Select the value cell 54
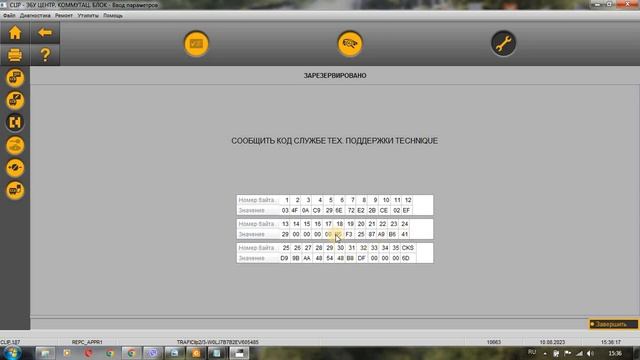The width and height of the screenshot is (640, 360). click(330, 258)
